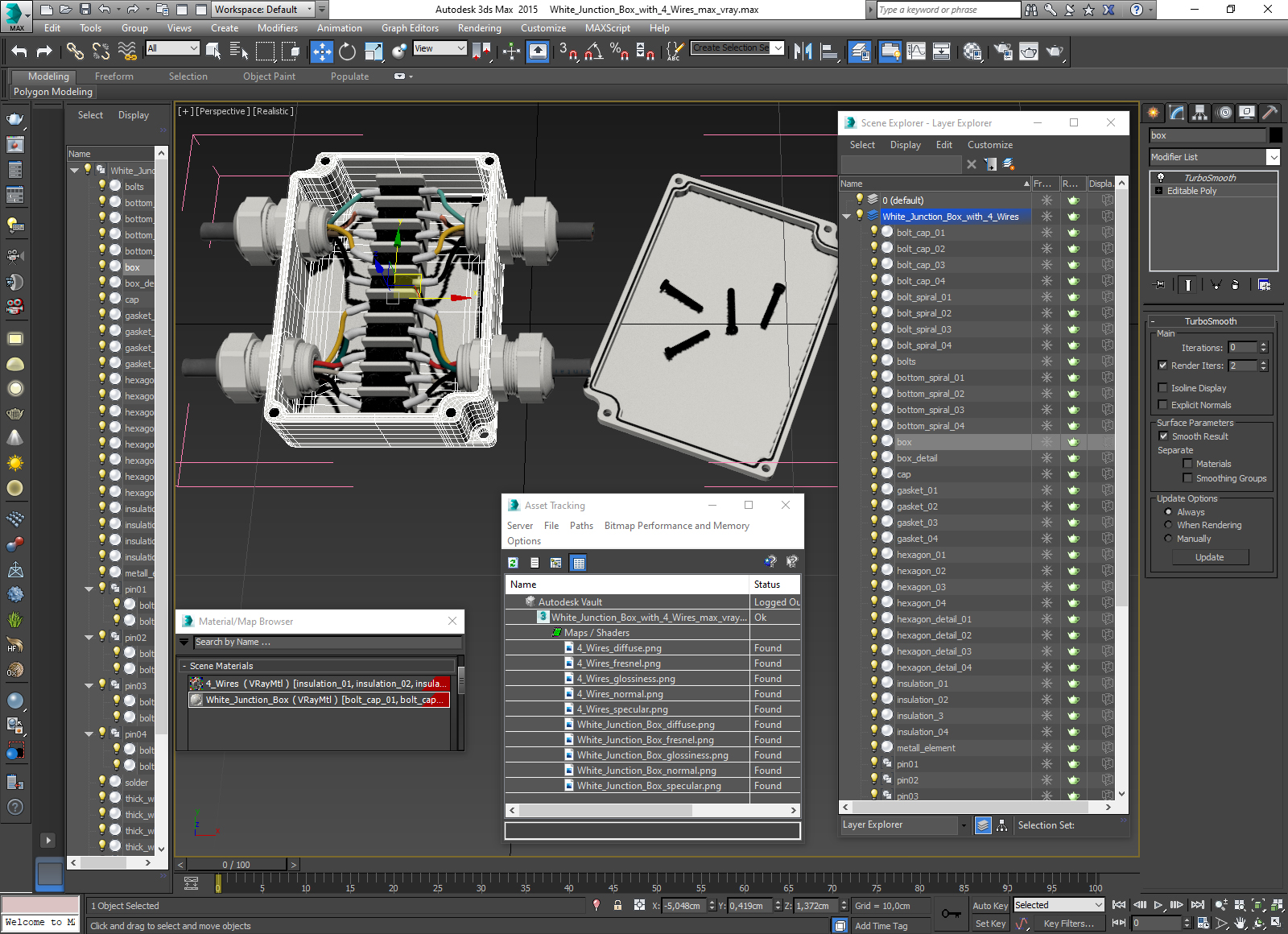Click the Undo arrow in main toolbar

coord(19,52)
